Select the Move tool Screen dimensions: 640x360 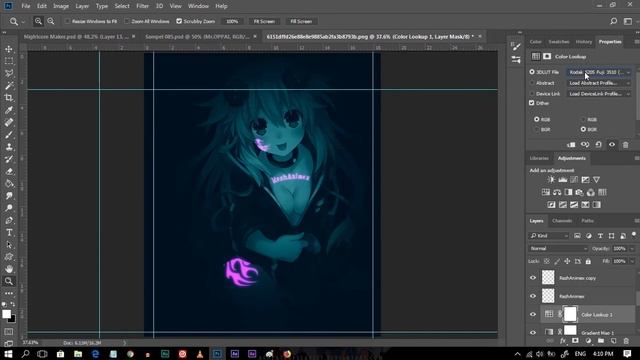pos(9,49)
